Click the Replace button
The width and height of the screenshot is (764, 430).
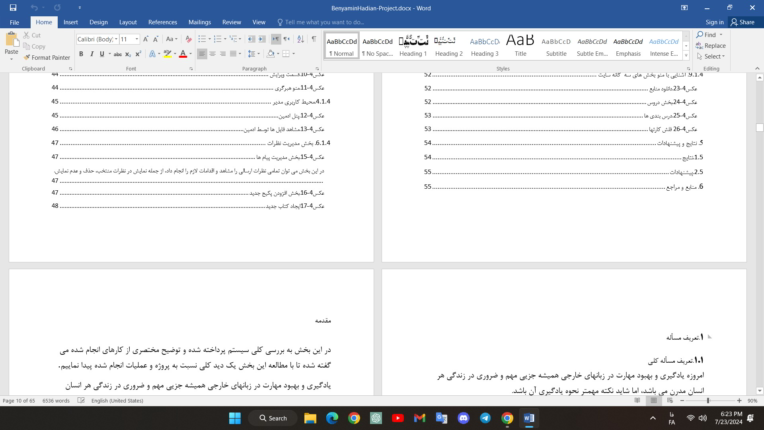coord(711,46)
